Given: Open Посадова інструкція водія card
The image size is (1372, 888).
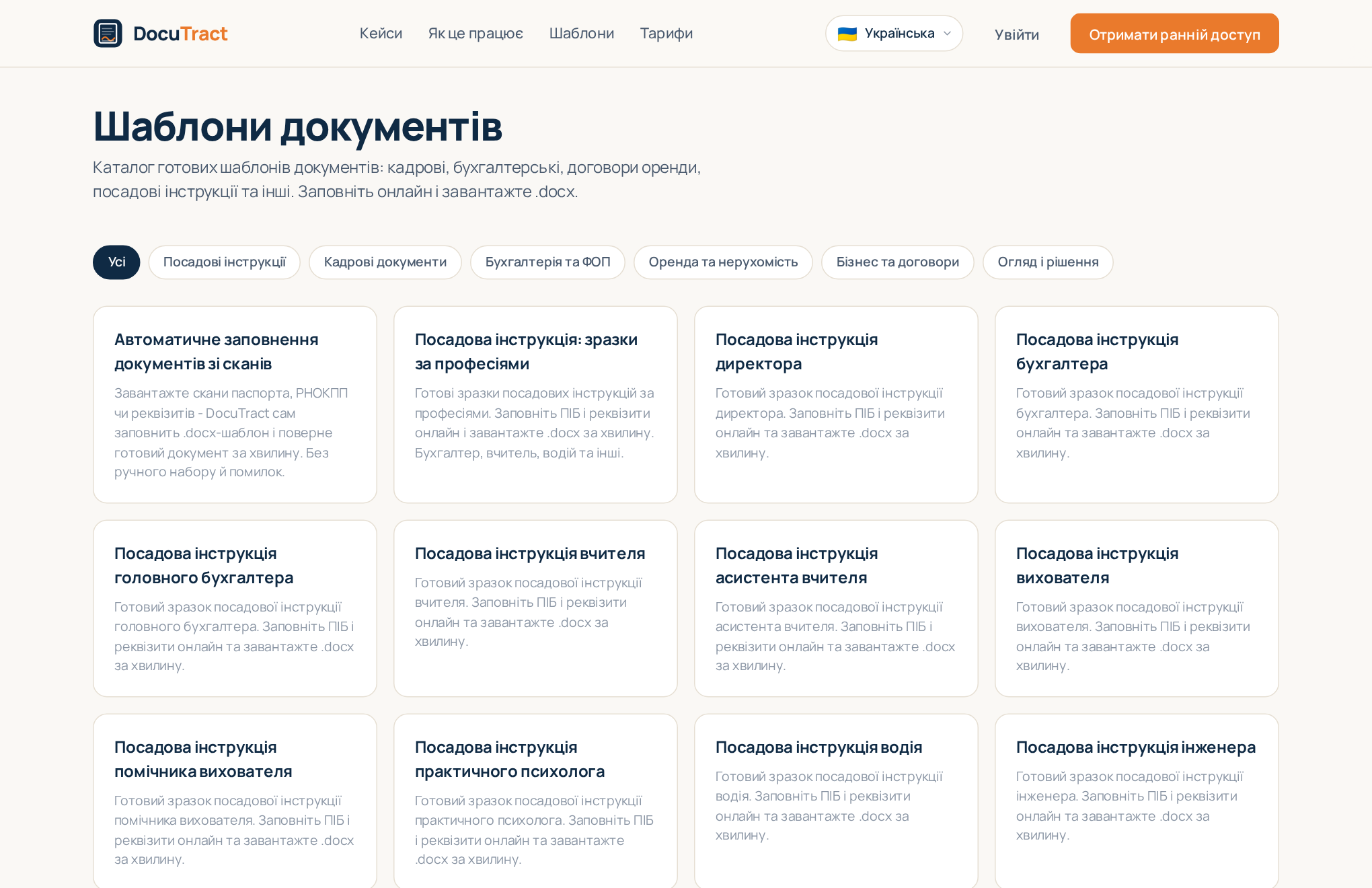Looking at the screenshot, I should 836,801.
